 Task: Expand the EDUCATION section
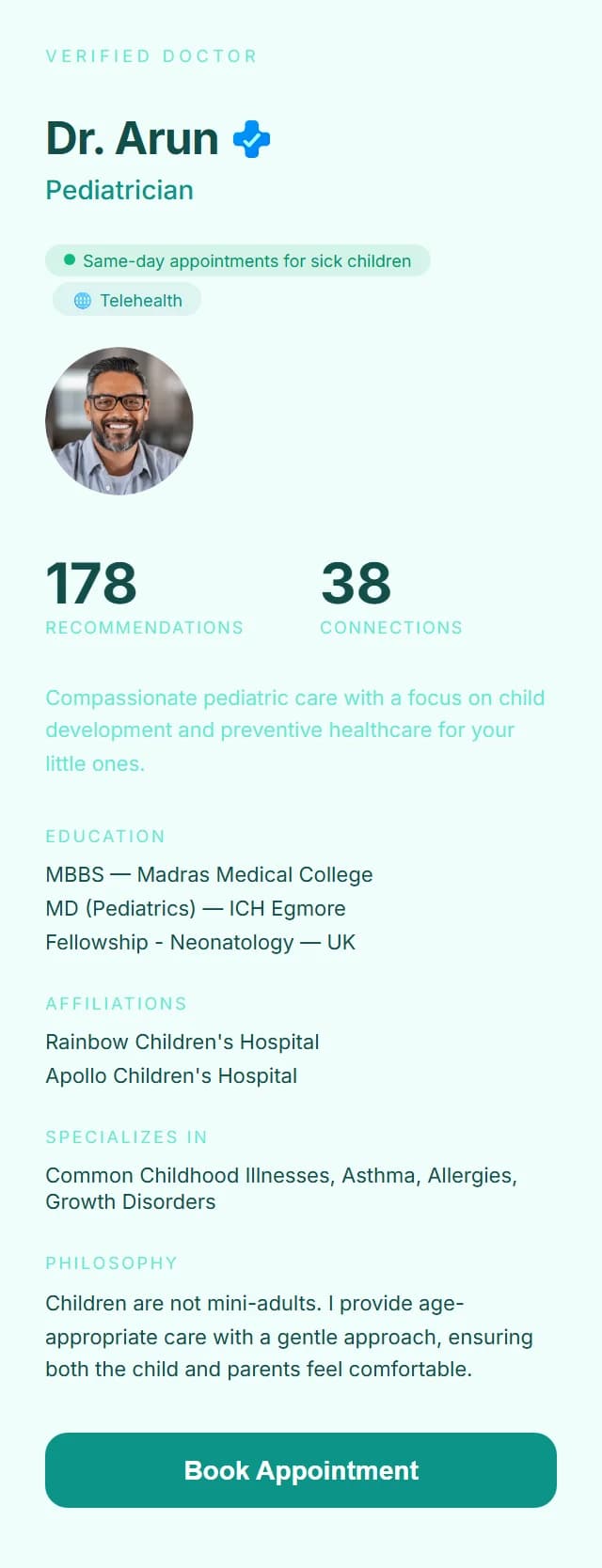105,837
